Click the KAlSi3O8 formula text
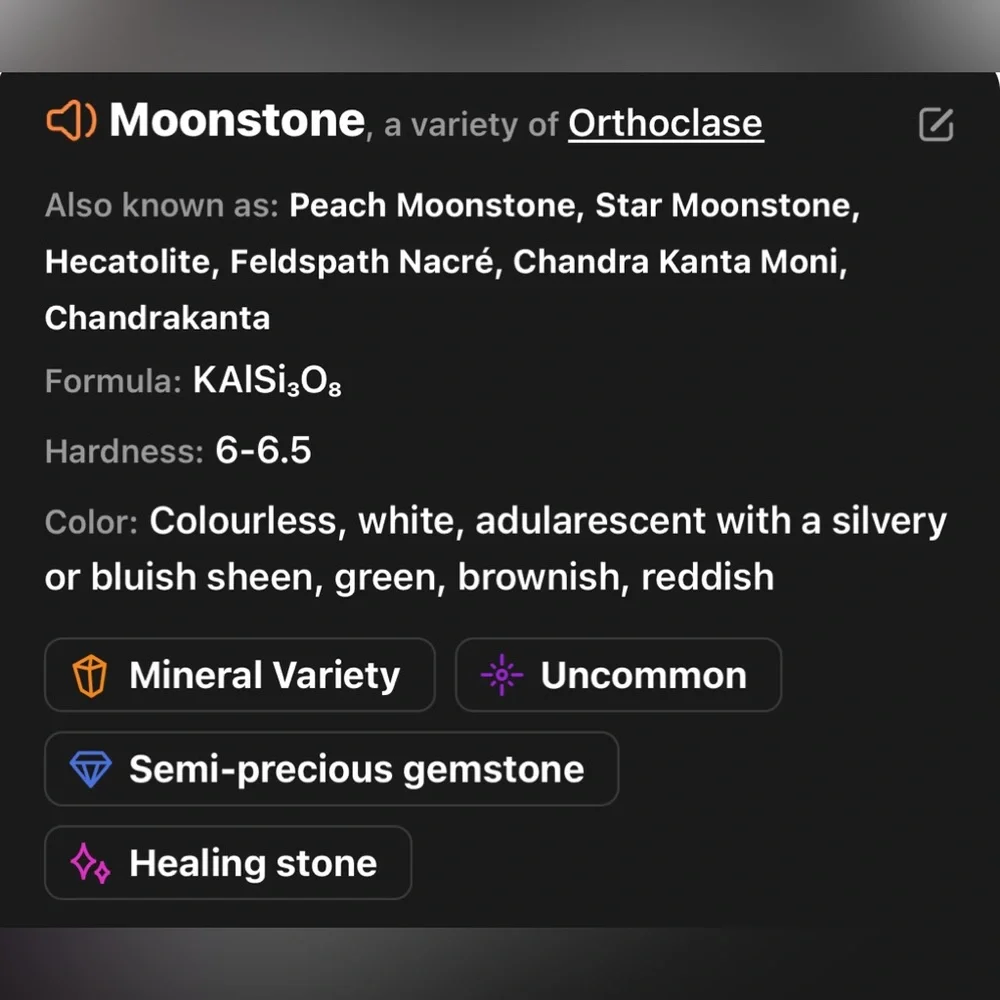1000x1000 pixels. [267, 381]
